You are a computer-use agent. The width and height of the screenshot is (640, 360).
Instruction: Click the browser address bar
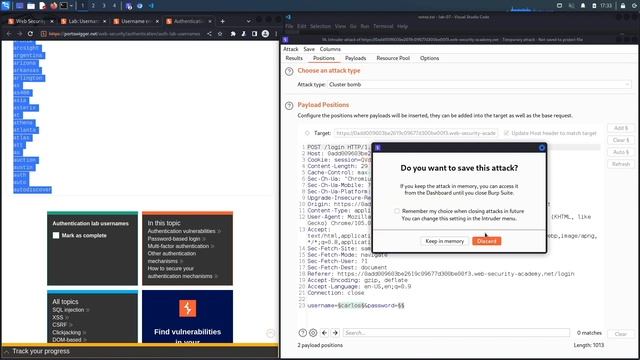point(124,34)
